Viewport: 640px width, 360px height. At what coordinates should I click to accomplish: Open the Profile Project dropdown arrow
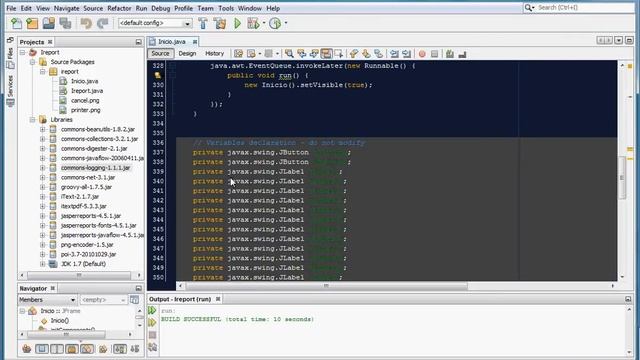click(286, 23)
